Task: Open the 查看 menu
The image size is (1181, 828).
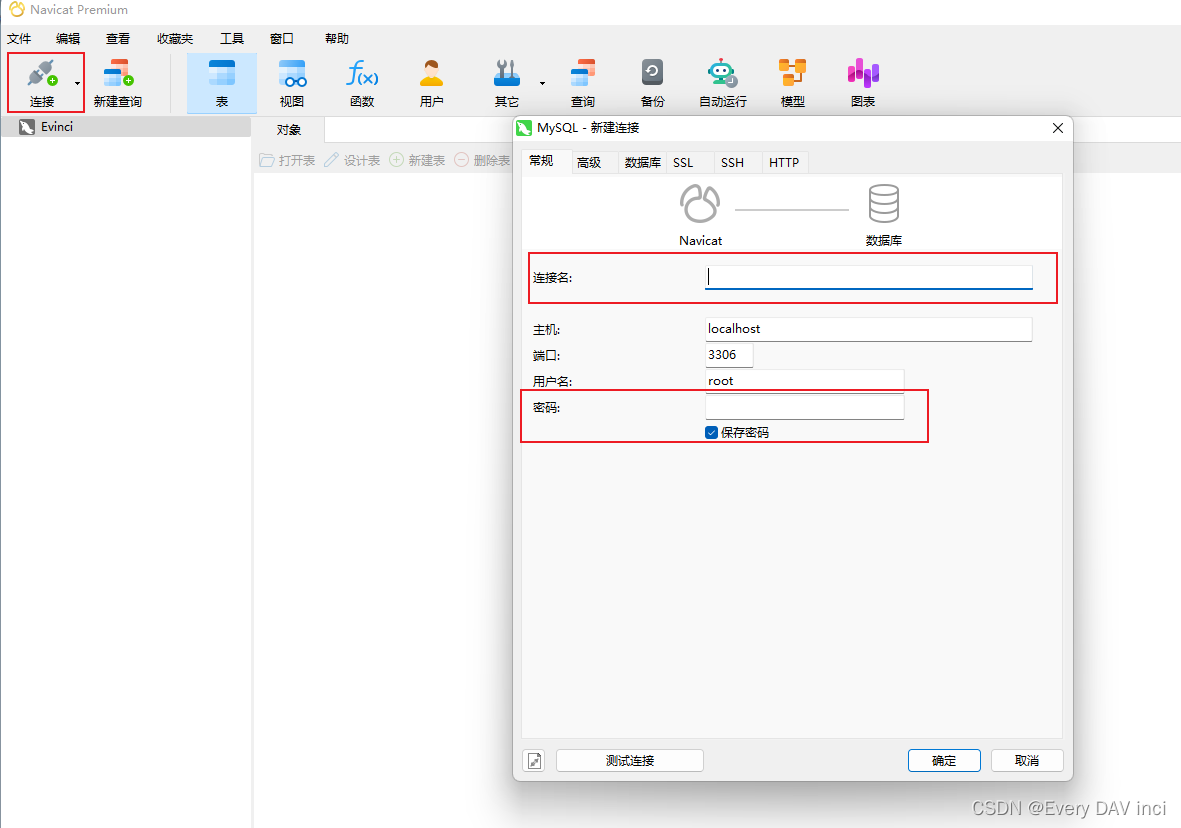Action: coord(117,38)
